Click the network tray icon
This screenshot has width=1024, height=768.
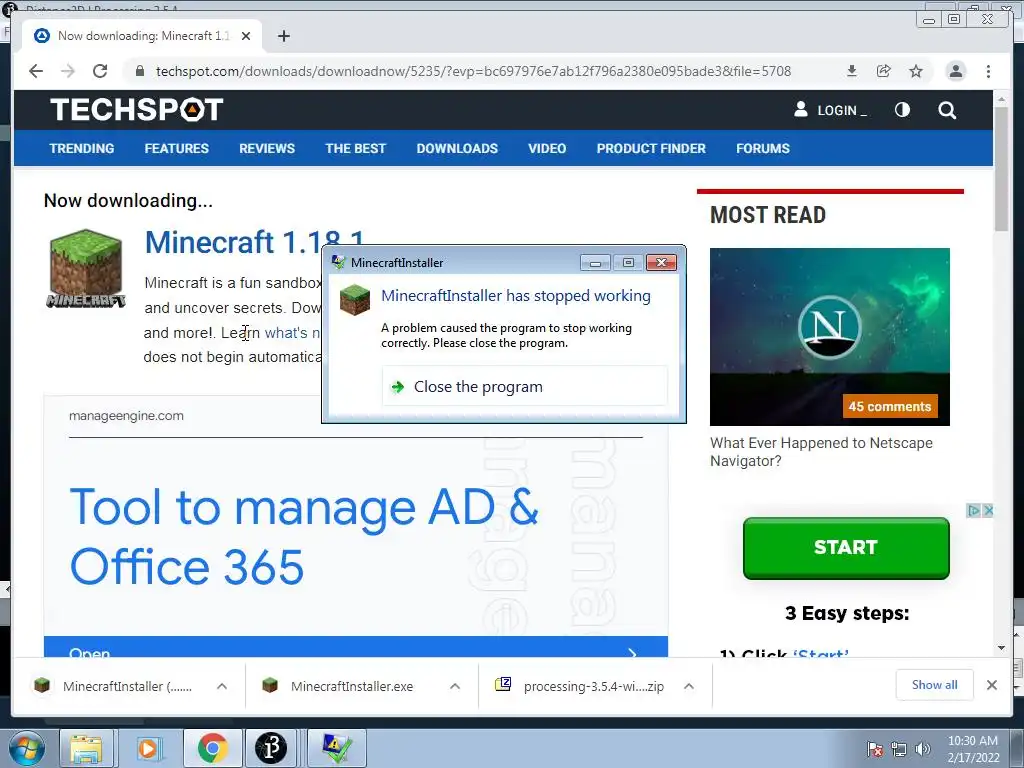899,749
